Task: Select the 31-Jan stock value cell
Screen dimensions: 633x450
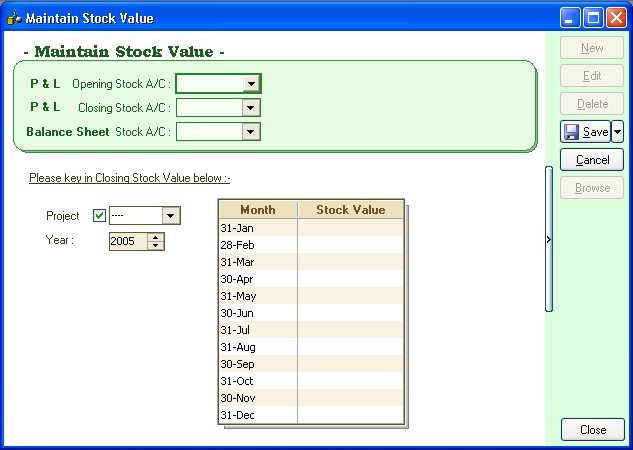Action: coord(350,228)
